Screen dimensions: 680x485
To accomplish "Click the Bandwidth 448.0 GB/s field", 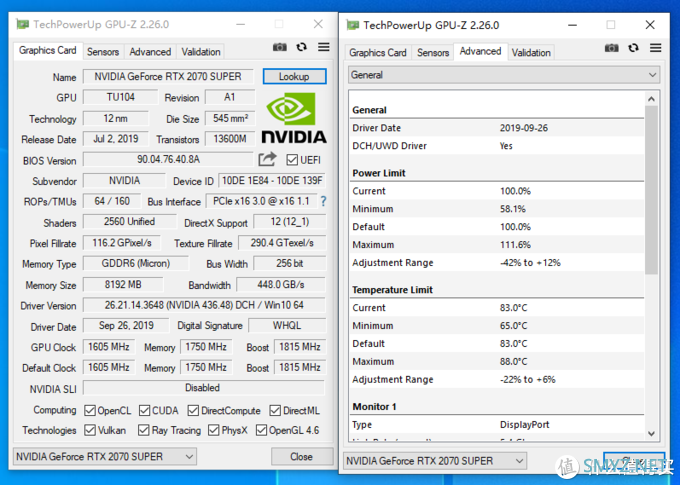I will 281,285.
